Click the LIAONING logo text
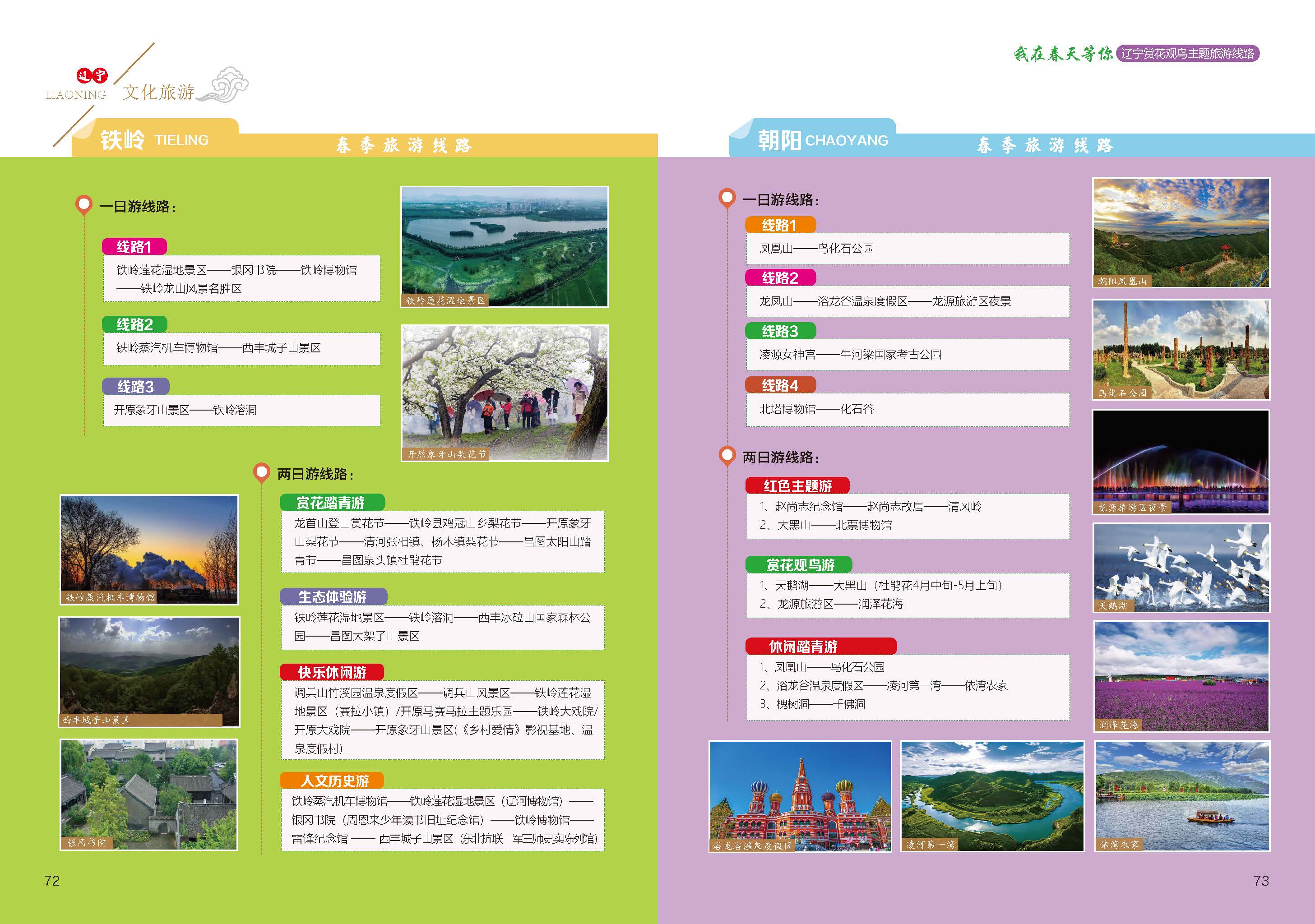Screen dimensions: 1315x924 point(76,94)
